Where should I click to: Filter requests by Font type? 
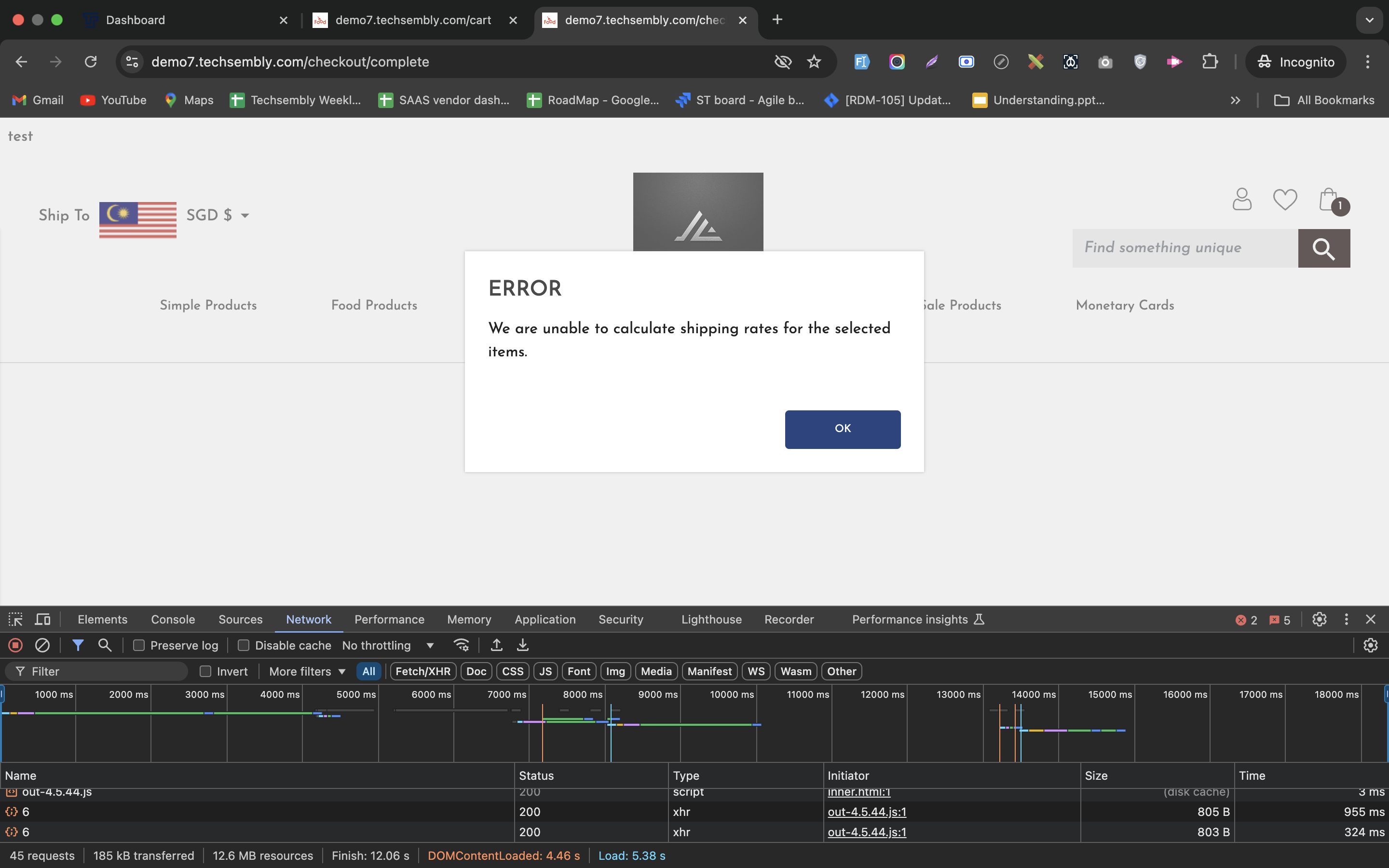click(579, 671)
